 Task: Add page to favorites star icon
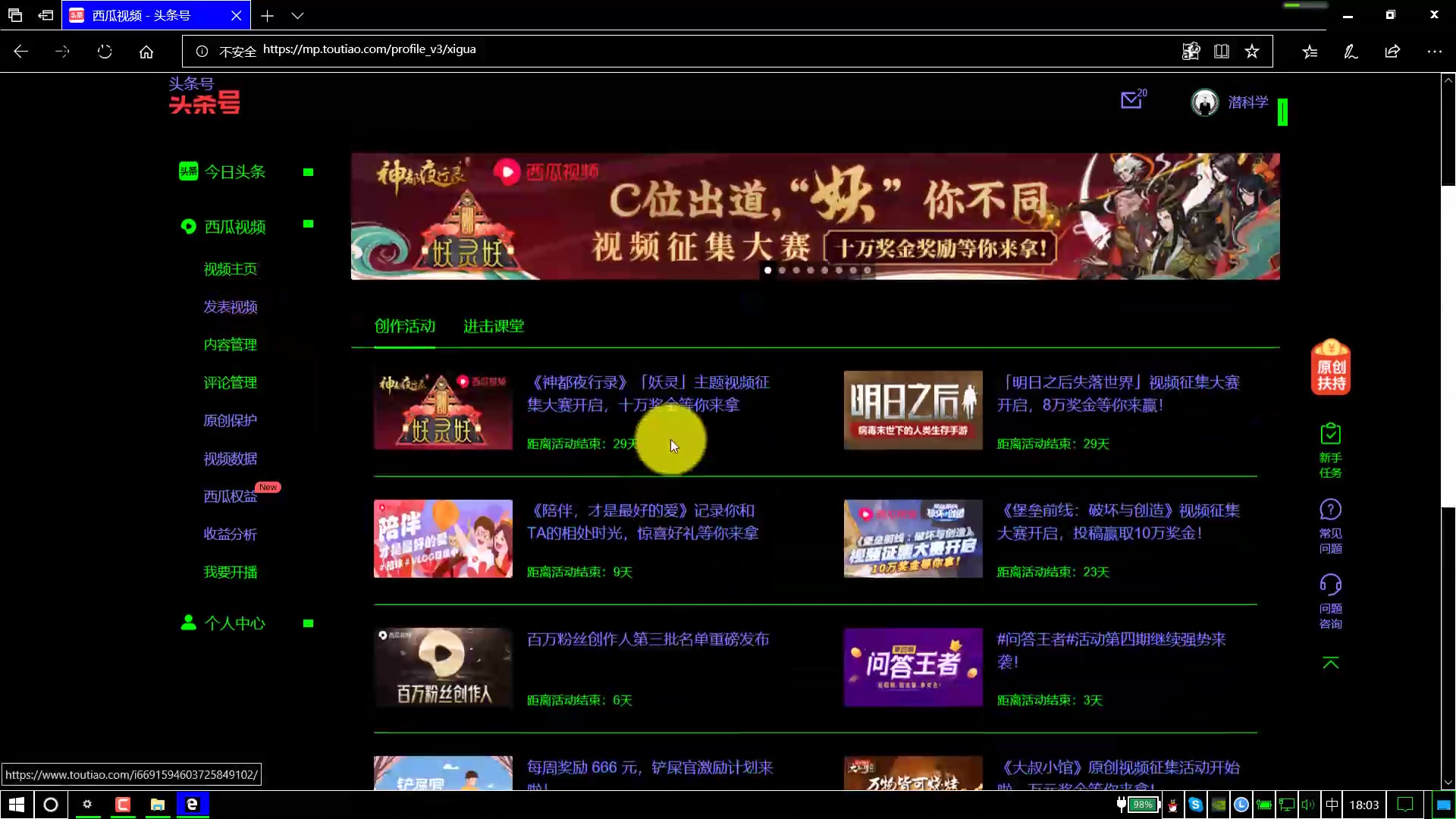pos(1252,52)
